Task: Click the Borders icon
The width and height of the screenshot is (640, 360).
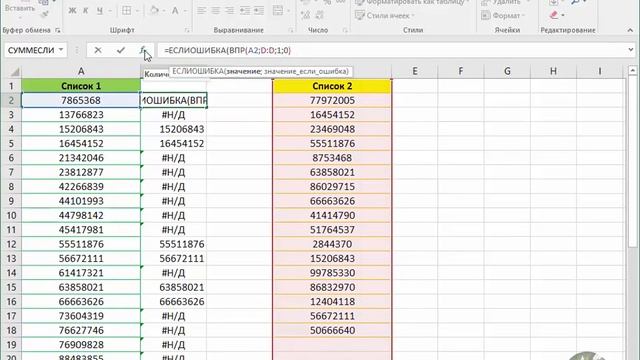Action: tap(127, 11)
